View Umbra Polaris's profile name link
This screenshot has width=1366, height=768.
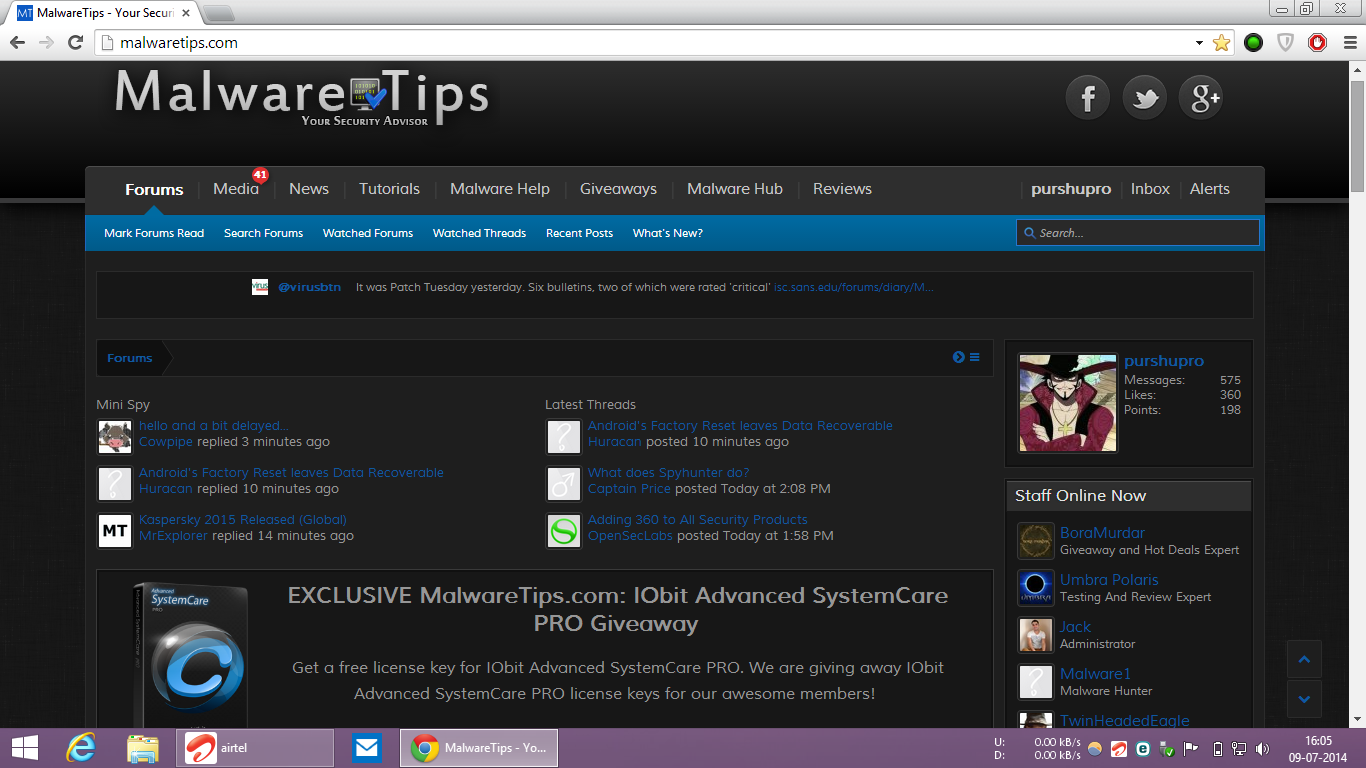pyautogui.click(x=1109, y=580)
